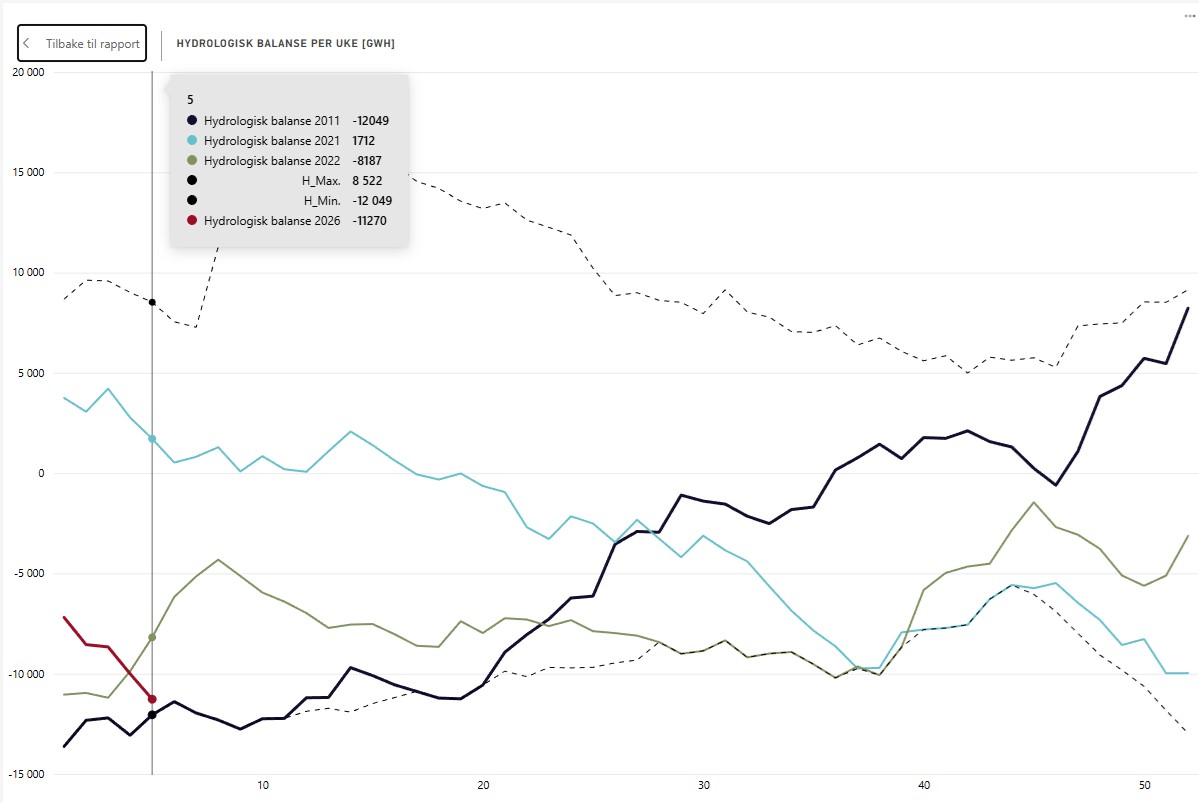
Task: Click the olive swatch for Hydrologisk balanse 2022
Action: [x=191, y=160]
